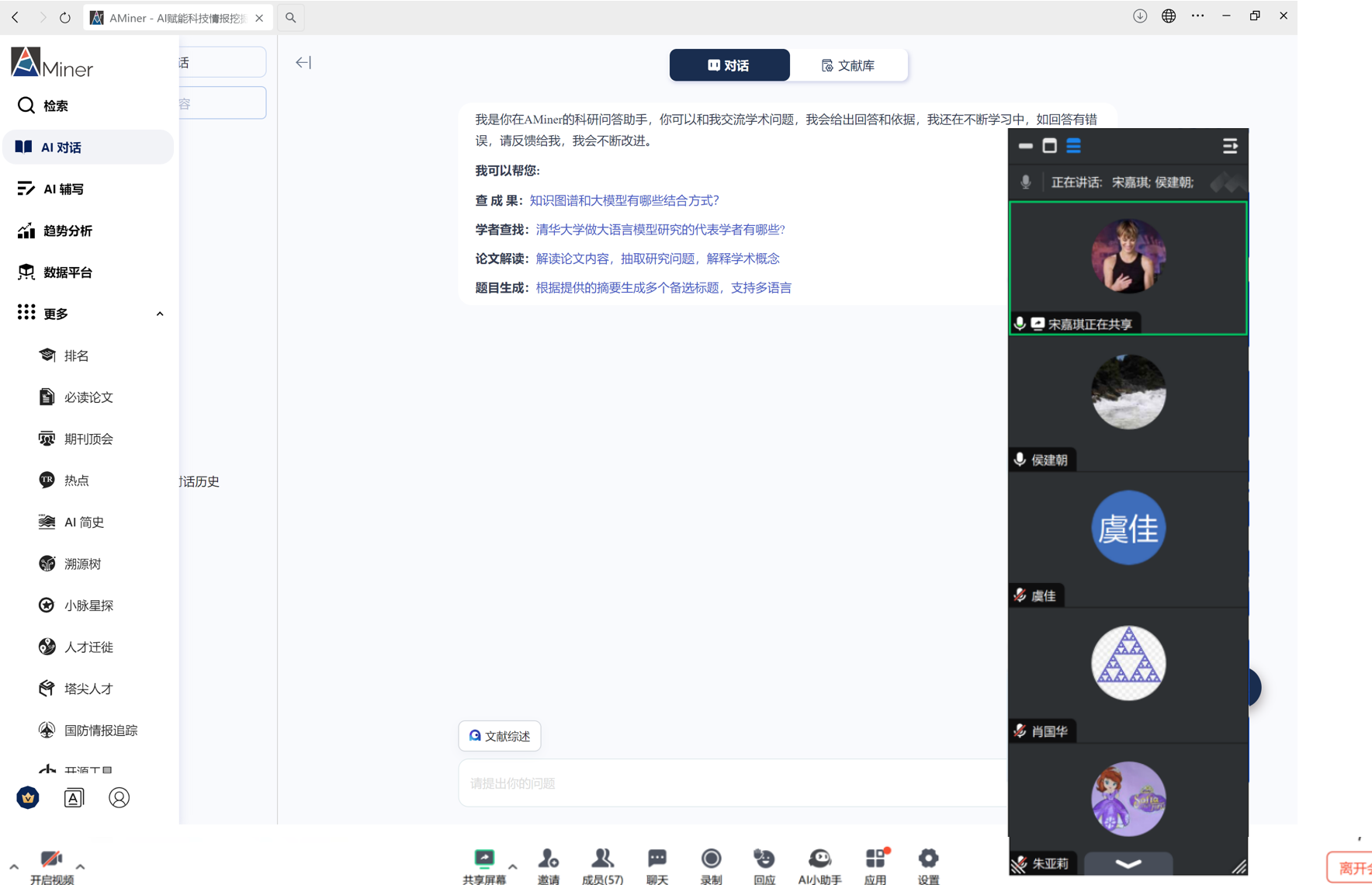The width and height of the screenshot is (1372, 885).
Task: Switch participant panel to list layout
Action: 1073,146
